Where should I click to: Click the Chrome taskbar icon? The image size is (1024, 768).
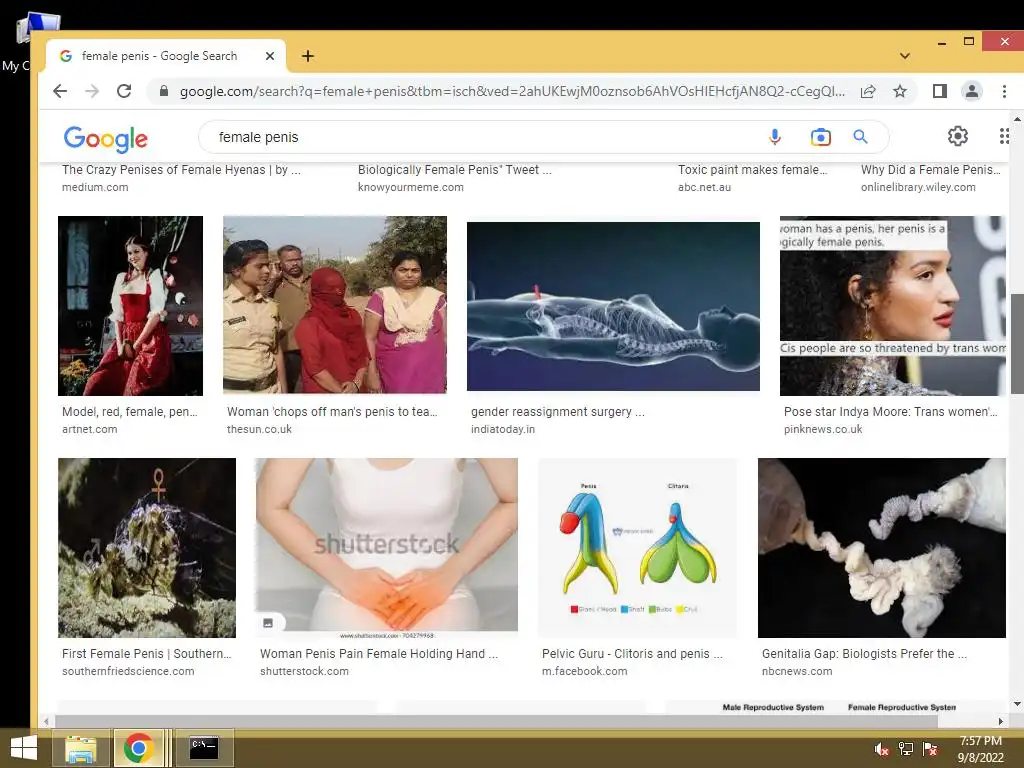click(138, 748)
